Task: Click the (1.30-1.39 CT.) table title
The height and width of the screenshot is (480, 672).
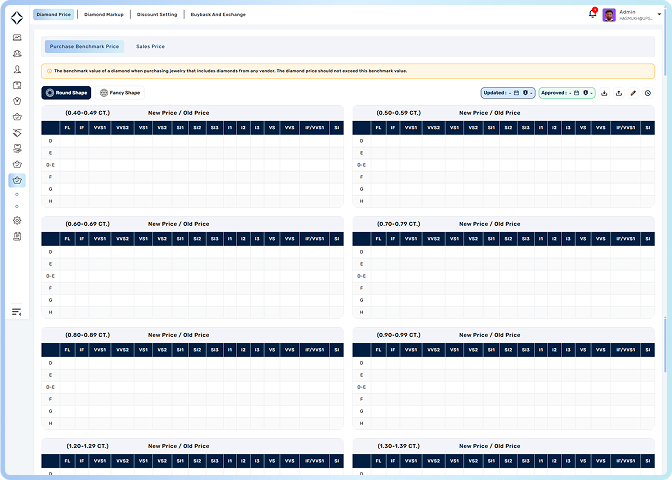Action: pyautogui.click(x=399, y=446)
